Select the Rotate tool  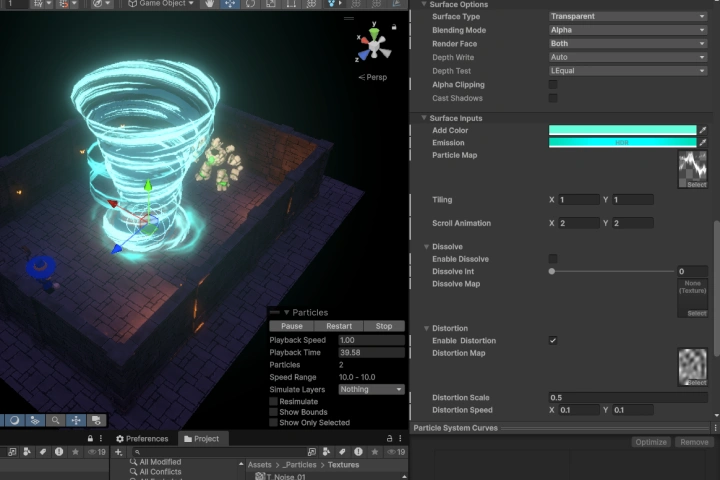click(250, 4)
